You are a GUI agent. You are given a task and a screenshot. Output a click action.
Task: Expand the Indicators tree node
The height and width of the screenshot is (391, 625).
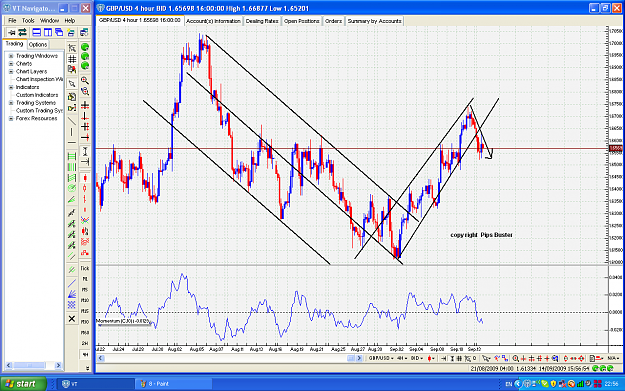tap(11, 87)
